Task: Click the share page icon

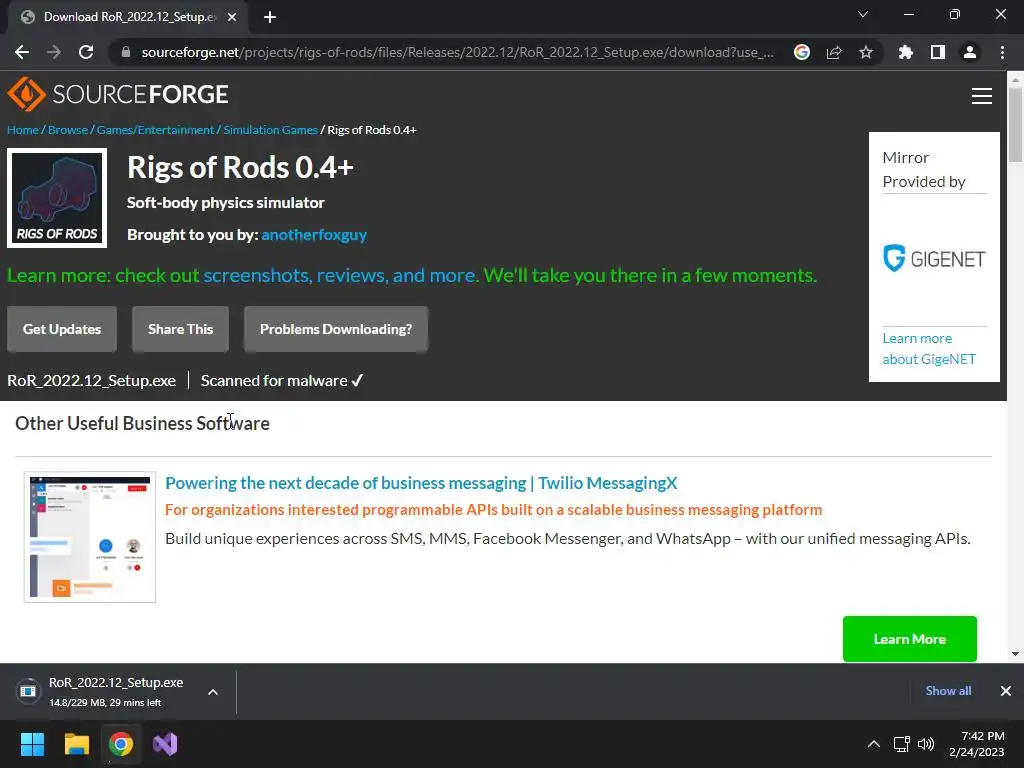Action: tap(834, 52)
